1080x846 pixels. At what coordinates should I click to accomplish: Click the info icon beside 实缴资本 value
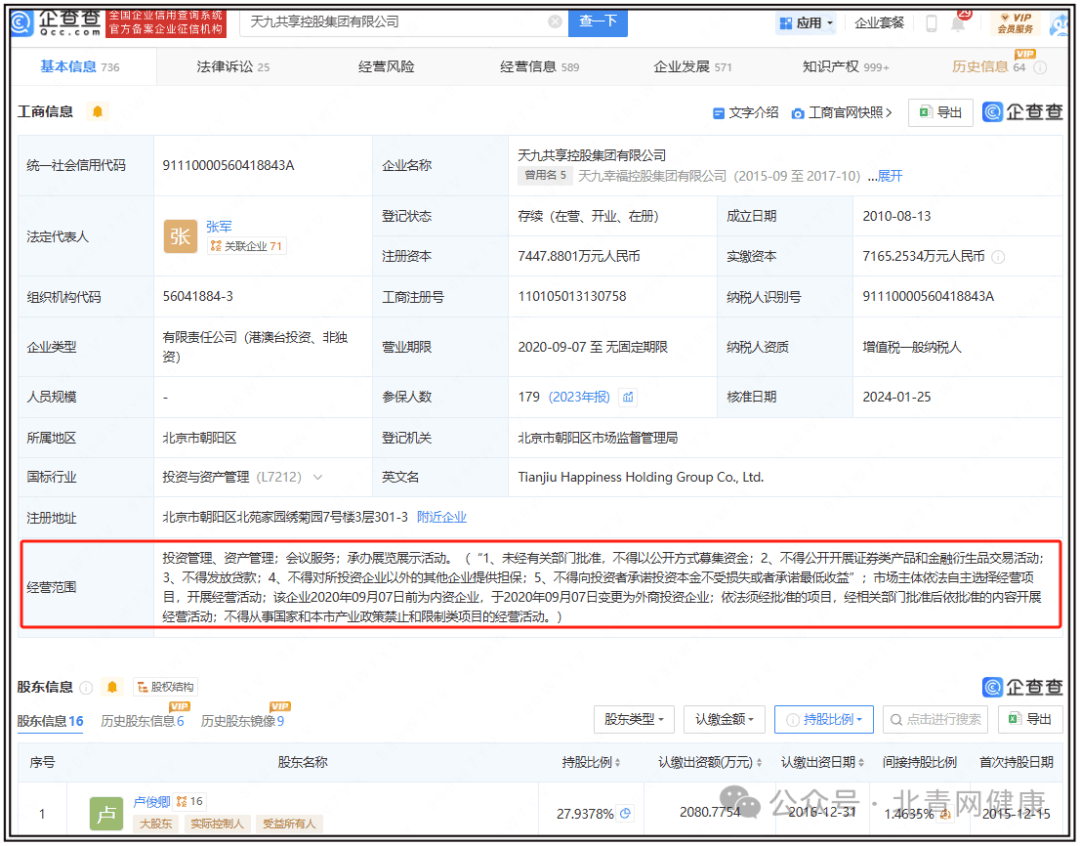(x=998, y=257)
